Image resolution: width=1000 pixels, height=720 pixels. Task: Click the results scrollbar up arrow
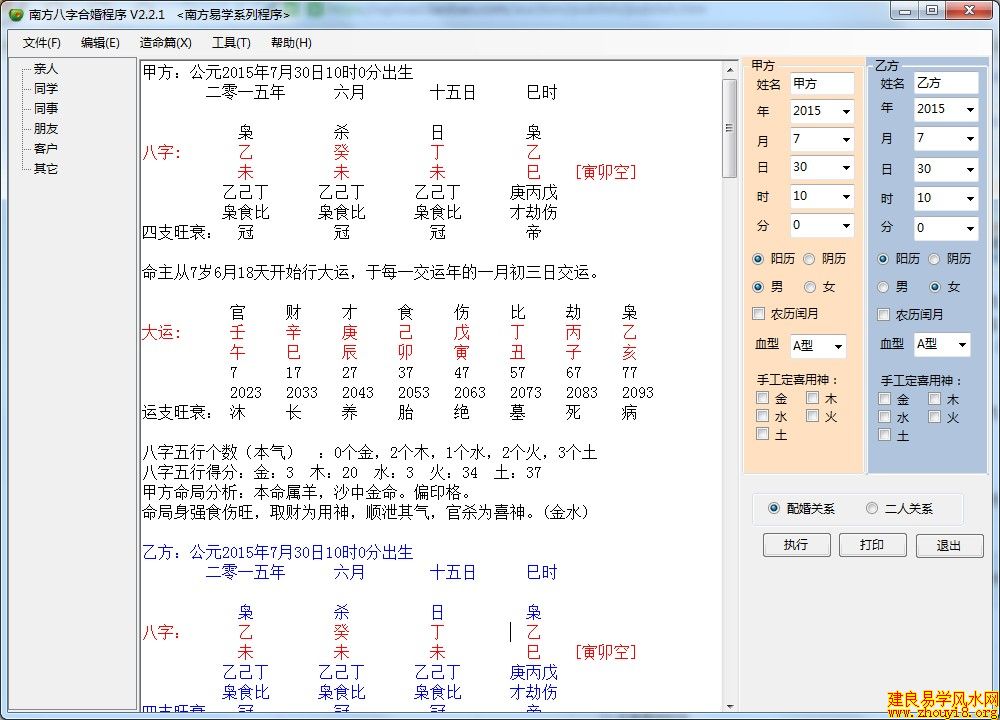730,68
